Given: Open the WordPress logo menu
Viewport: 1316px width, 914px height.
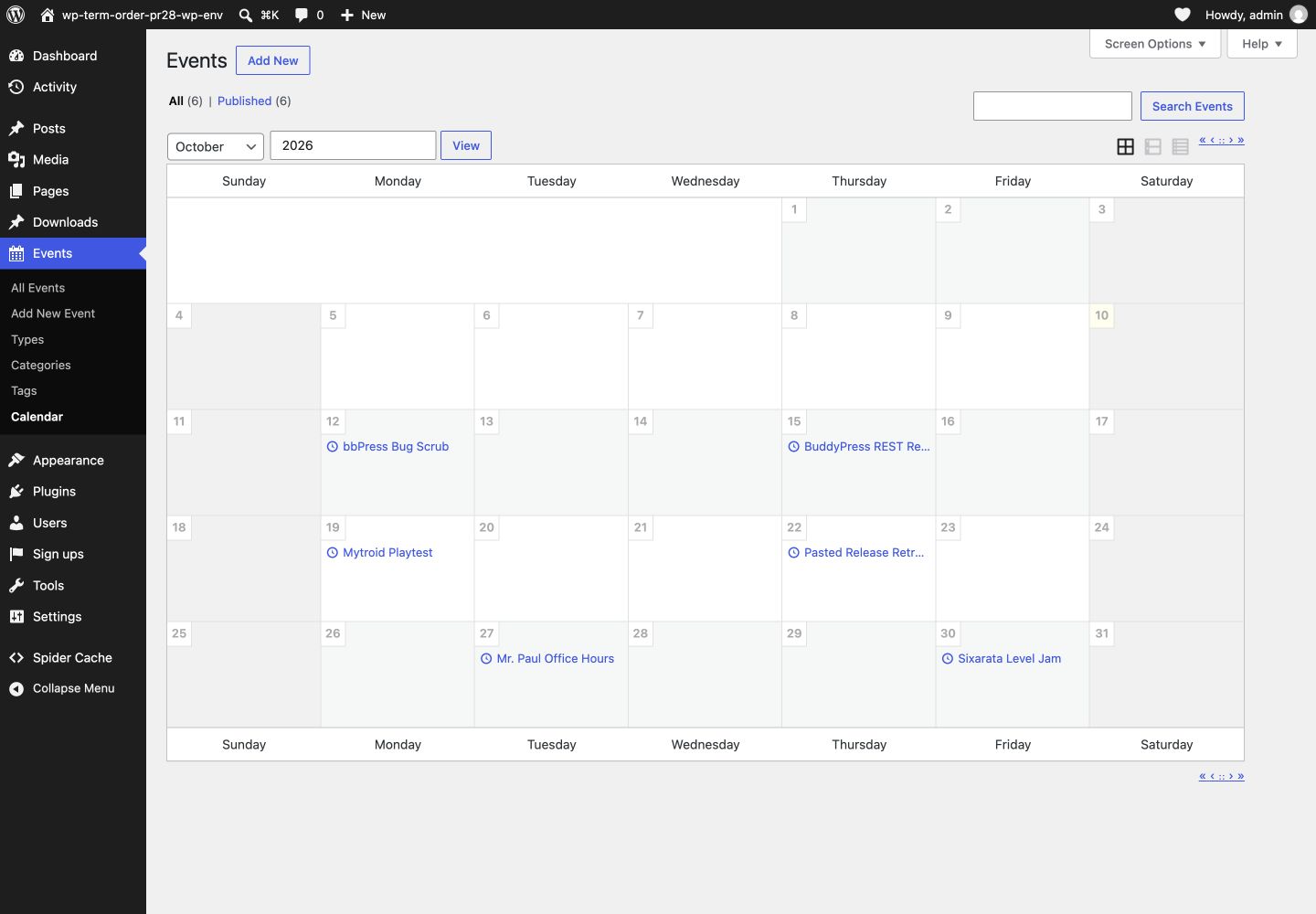Looking at the screenshot, I should click(x=16, y=15).
